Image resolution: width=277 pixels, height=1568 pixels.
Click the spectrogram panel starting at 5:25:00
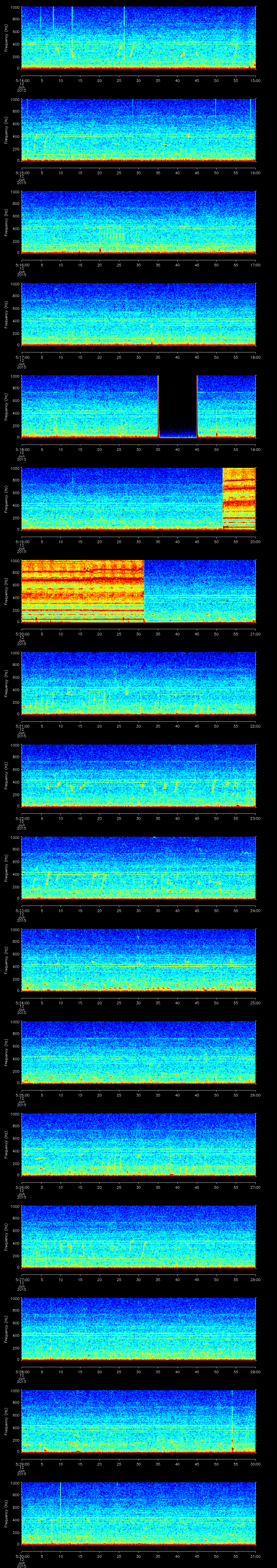tap(138, 1052)
